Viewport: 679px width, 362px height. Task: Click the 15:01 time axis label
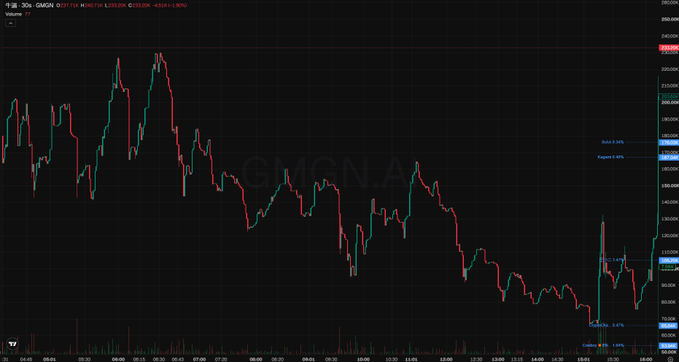583,359
